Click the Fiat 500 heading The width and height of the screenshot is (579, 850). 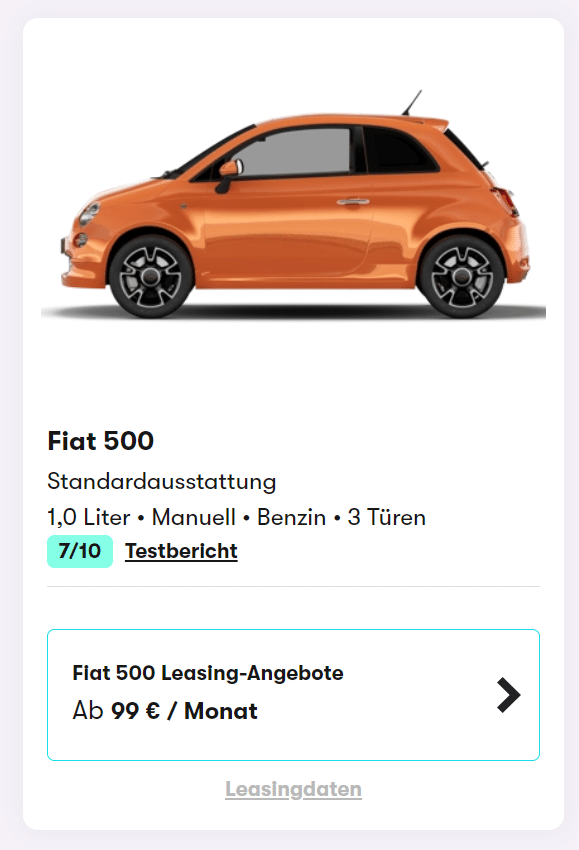click(101, 441)
